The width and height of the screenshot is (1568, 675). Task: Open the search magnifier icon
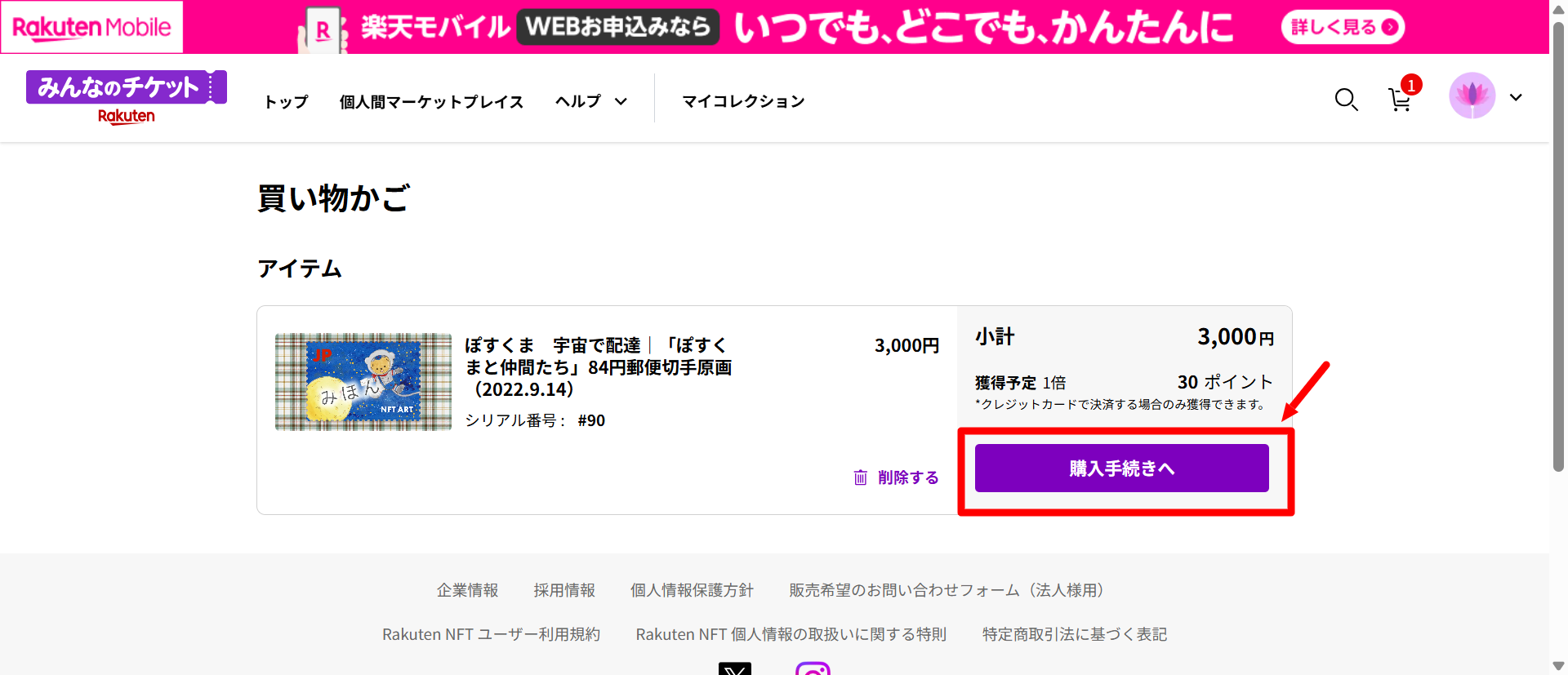click(x=1346, y=100)
